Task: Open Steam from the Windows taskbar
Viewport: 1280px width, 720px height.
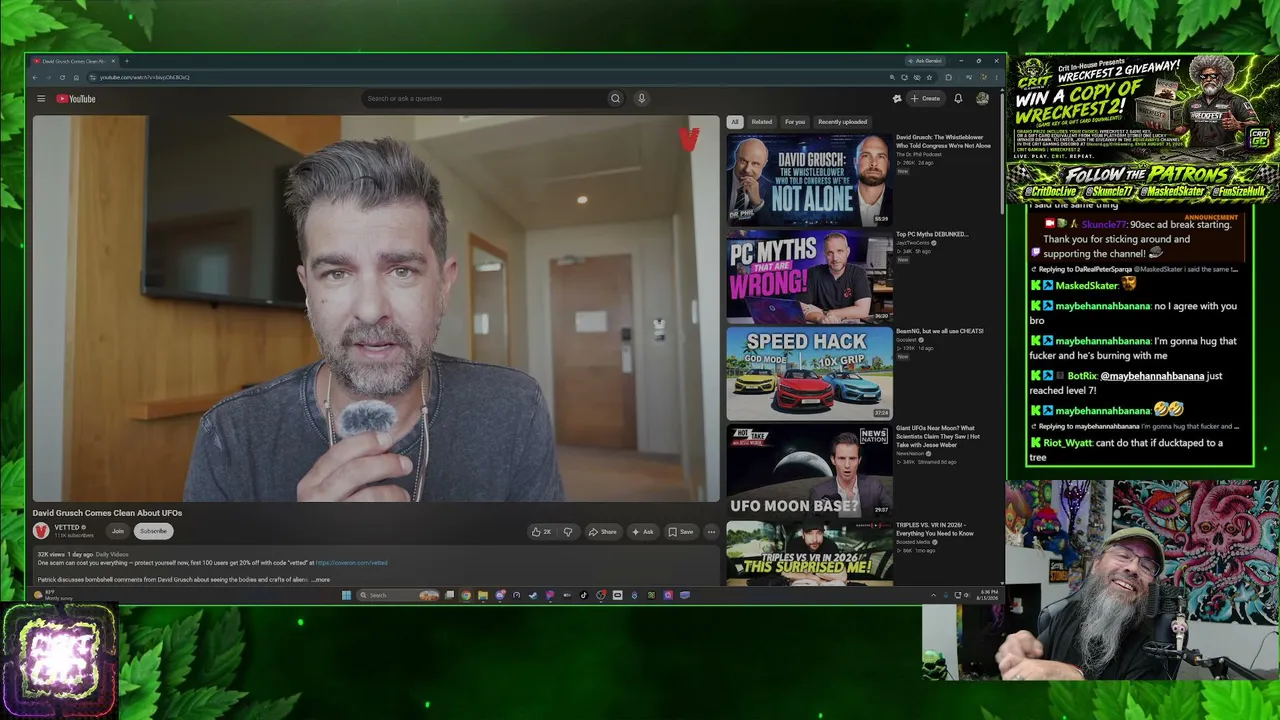Action: coord(533,595)
